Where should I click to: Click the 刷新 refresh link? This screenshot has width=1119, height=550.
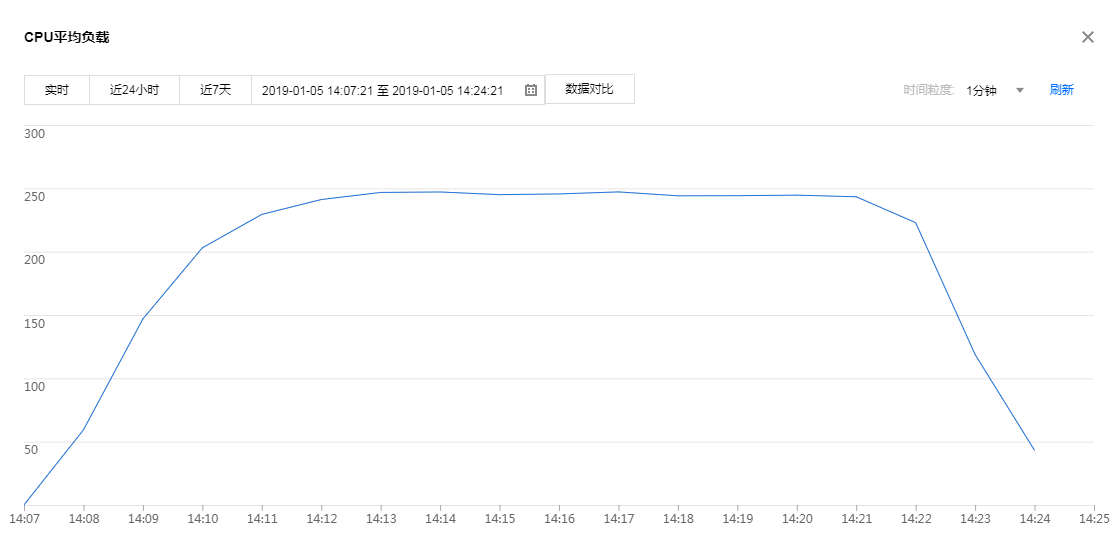click(1061, 90)
